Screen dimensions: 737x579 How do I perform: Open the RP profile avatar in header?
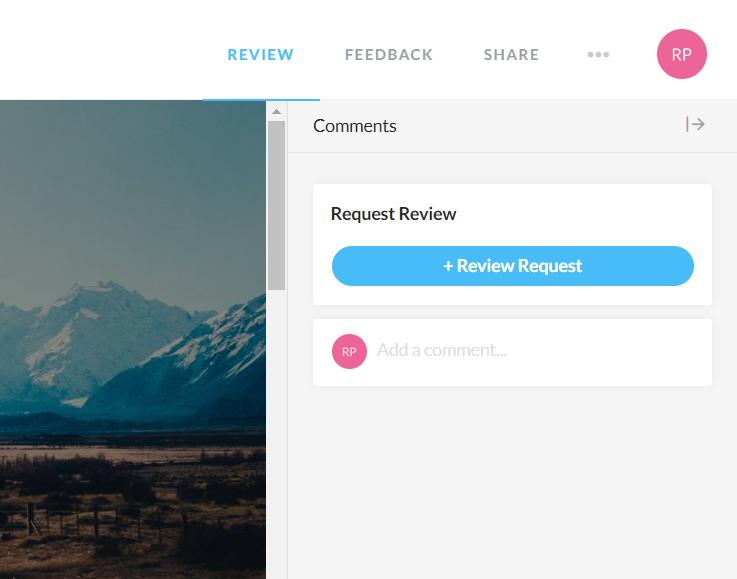[681, 55]
